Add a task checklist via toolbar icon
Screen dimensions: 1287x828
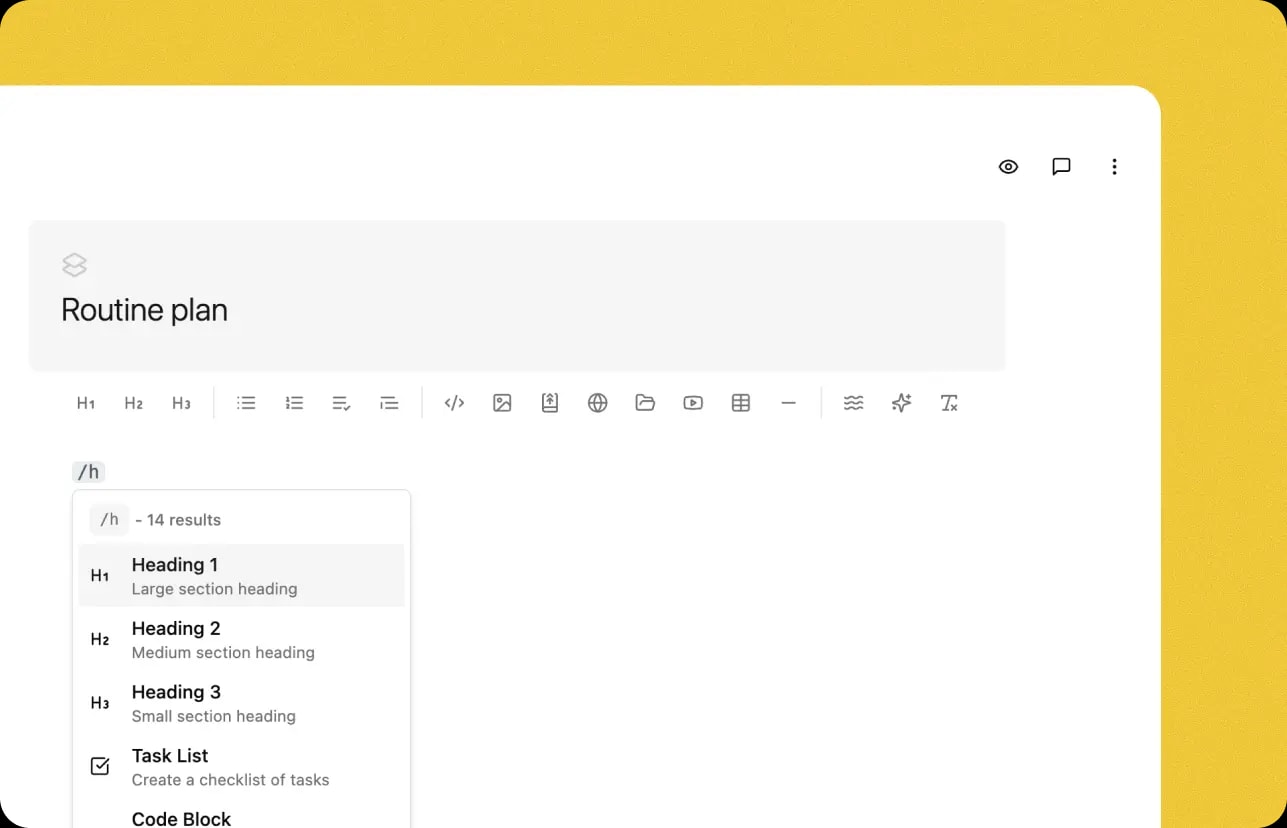pos(341,403)
